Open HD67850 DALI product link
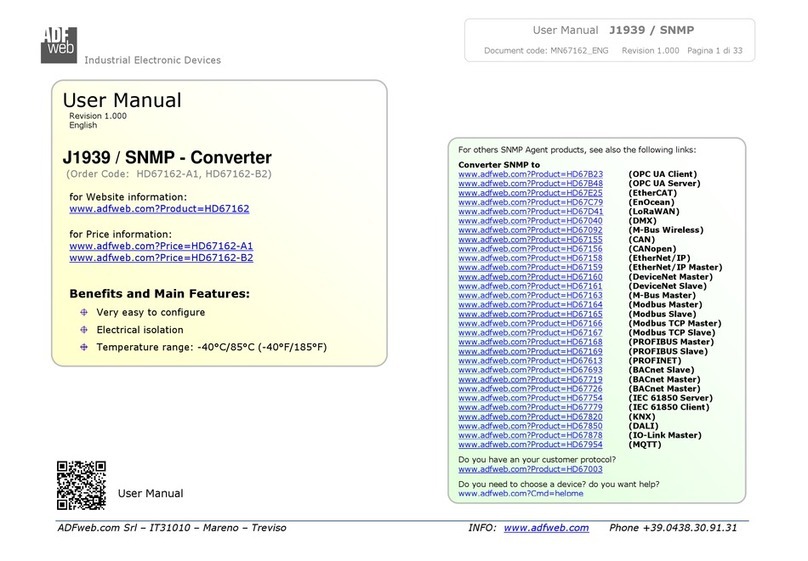Image resolution: width=808 pixels, height=561 pixels. coord(530,426)
